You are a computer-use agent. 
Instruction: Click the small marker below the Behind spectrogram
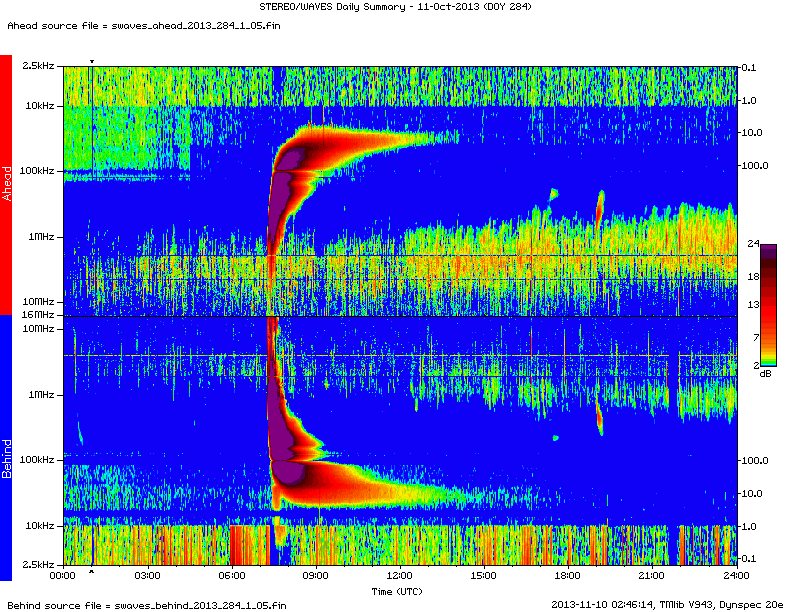pos(92,572)
